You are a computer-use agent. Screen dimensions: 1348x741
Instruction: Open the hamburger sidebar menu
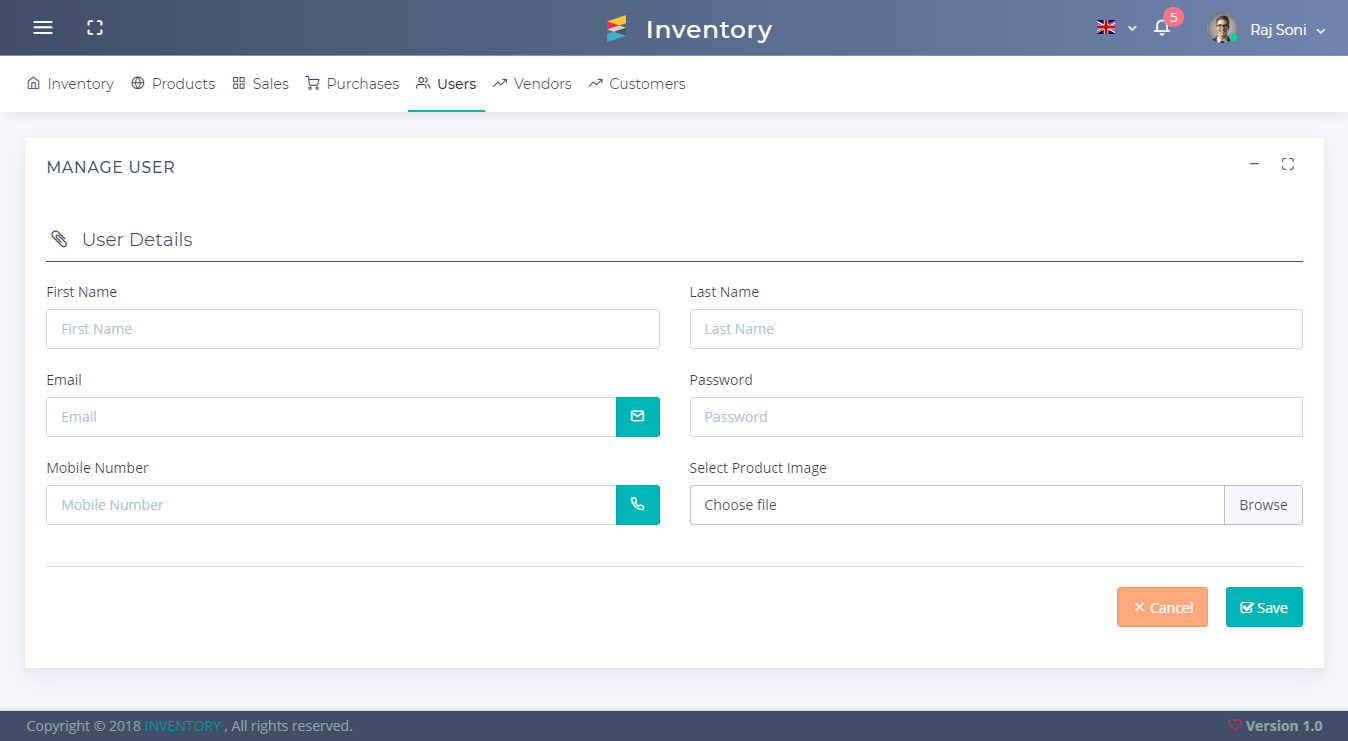(43, 28)
